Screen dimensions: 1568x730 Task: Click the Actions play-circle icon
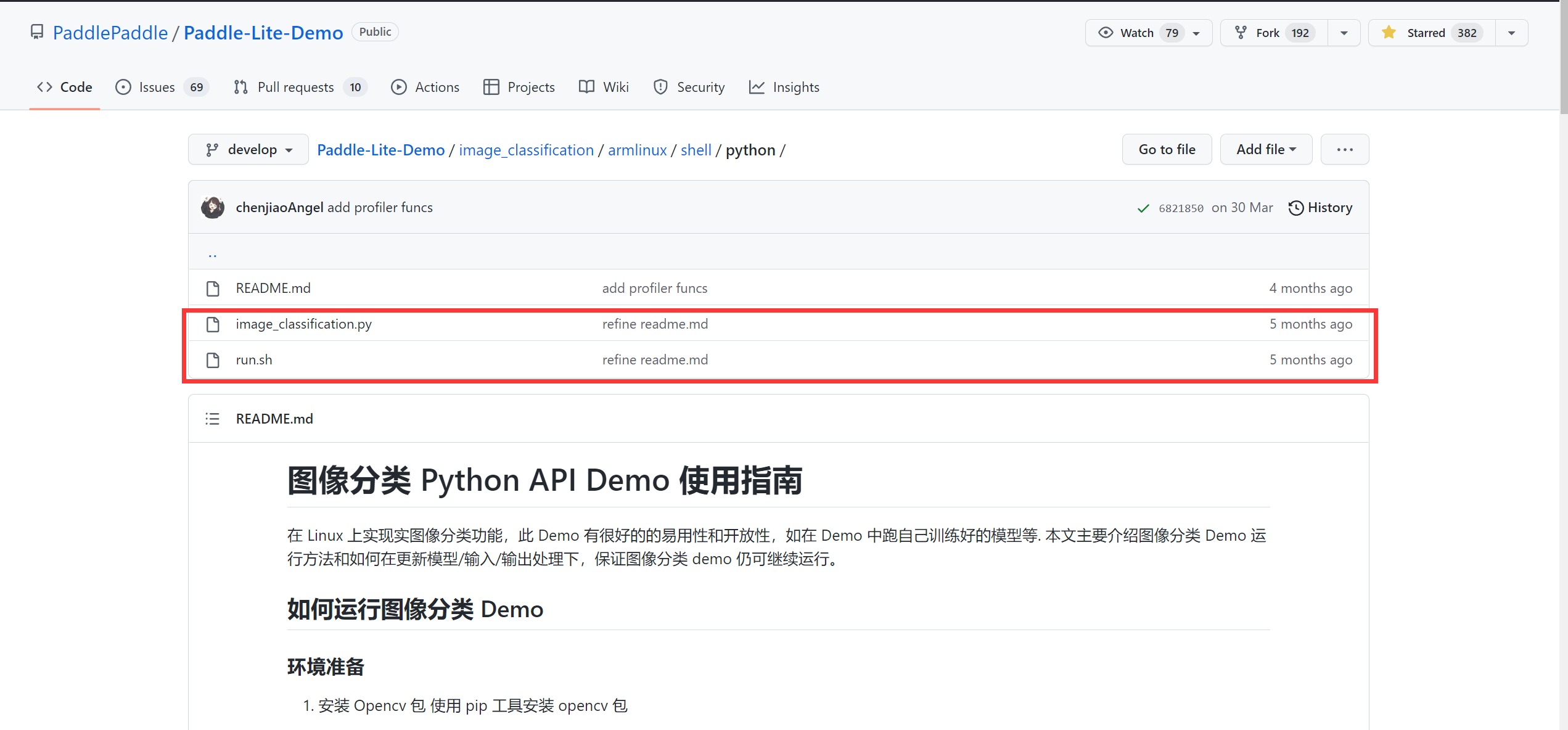[x=399, y=87]
